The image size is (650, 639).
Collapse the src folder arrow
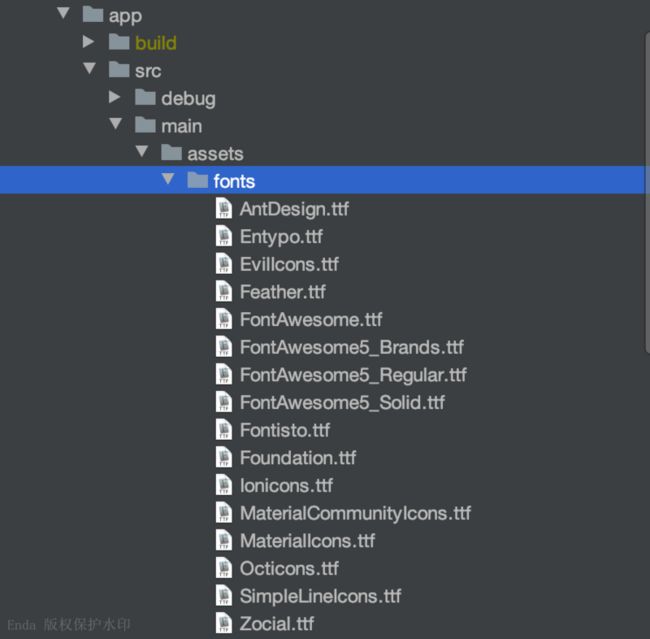click(x=90, y=68)
